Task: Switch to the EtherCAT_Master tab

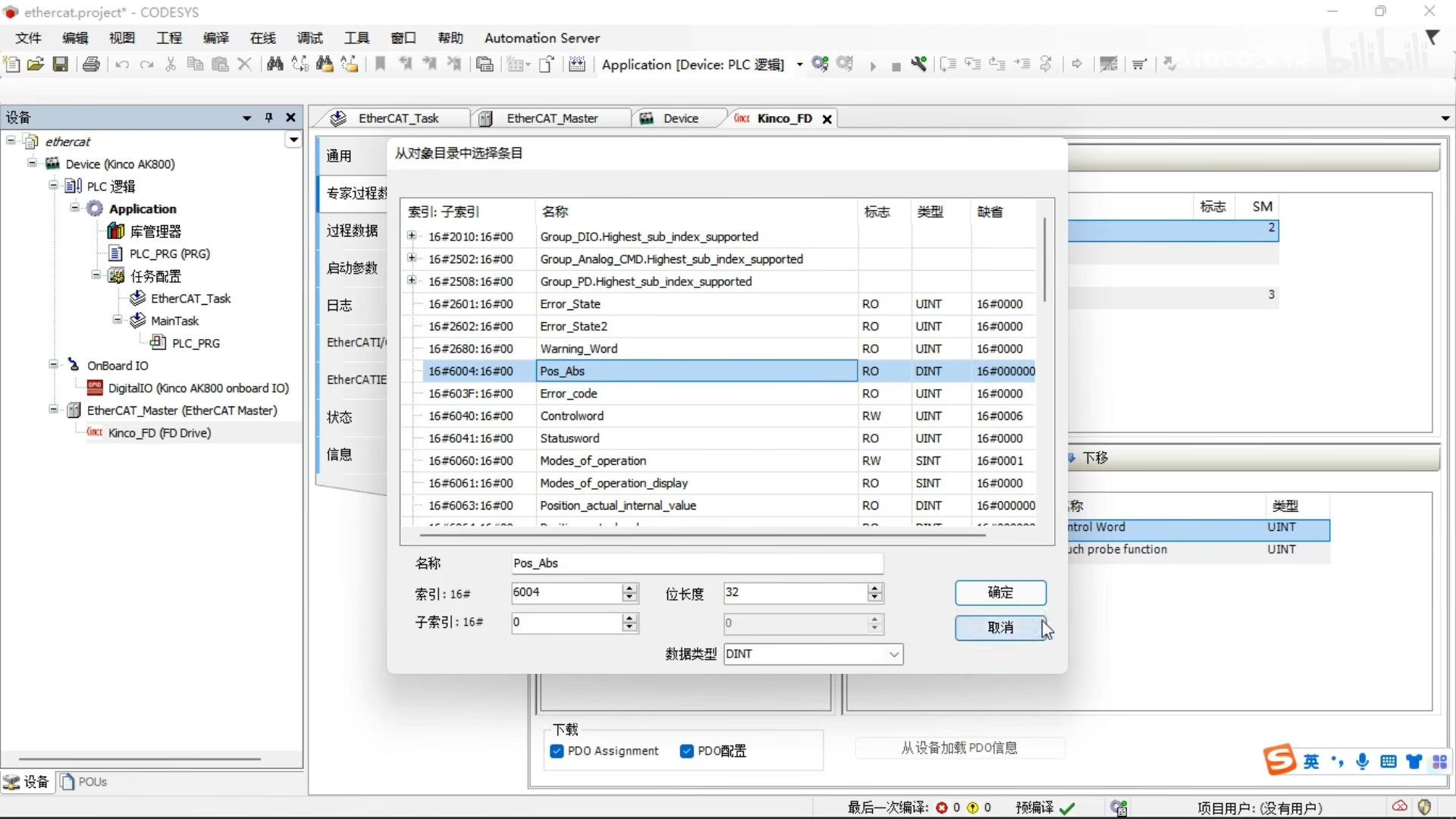Action: (552, 118)
